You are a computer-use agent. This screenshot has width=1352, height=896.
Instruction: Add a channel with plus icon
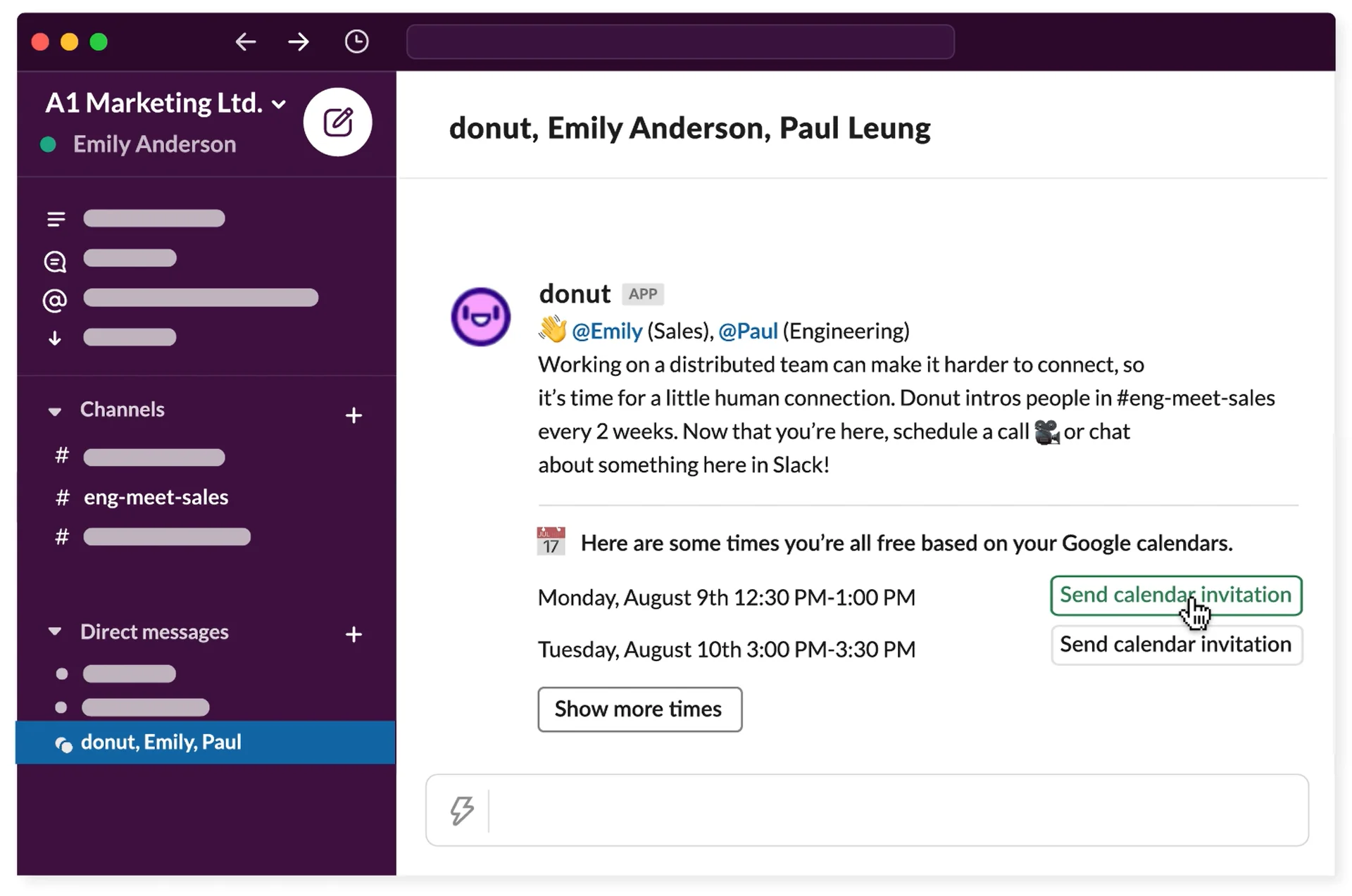353,415
